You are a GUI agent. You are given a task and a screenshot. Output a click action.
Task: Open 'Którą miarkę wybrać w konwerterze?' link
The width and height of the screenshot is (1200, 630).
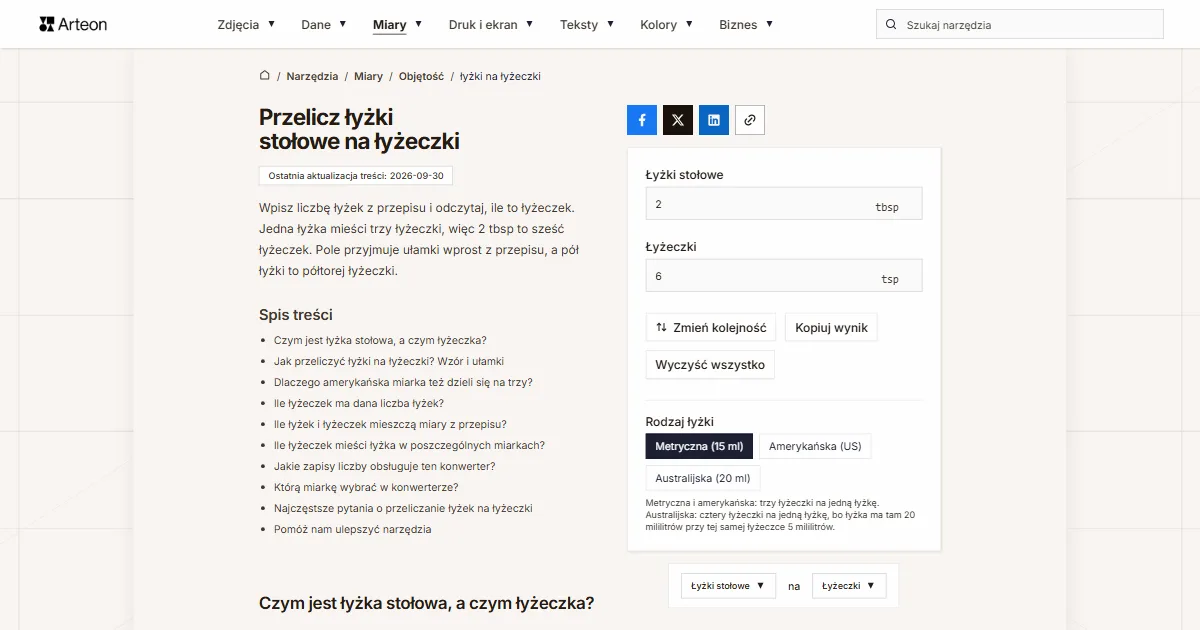(366, 487)
